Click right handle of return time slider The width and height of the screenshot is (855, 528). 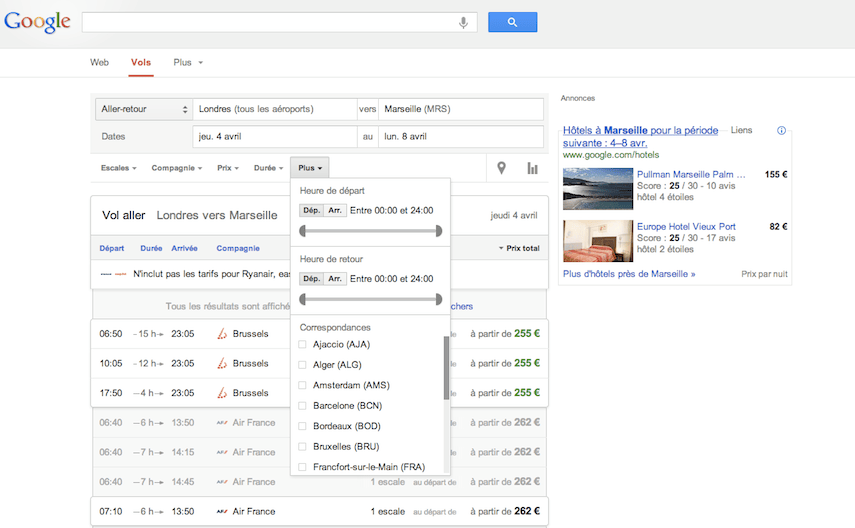click(x=439, y=299)
